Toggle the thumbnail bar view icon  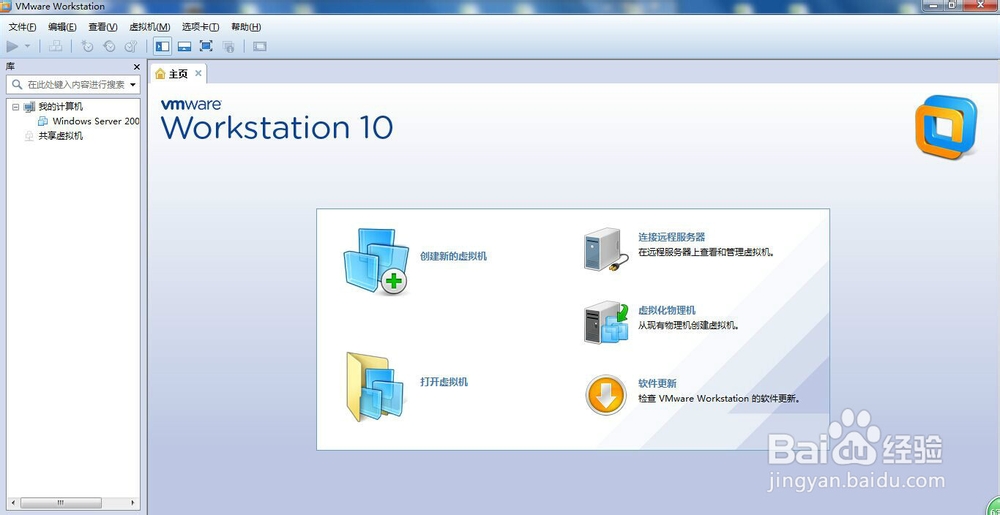coord(184,46)
